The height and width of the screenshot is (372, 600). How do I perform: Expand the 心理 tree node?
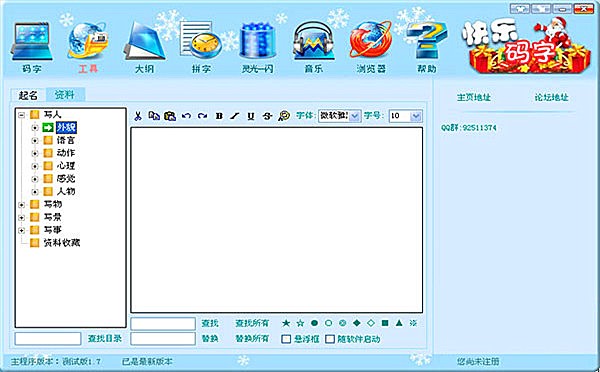tap(35, 166)
